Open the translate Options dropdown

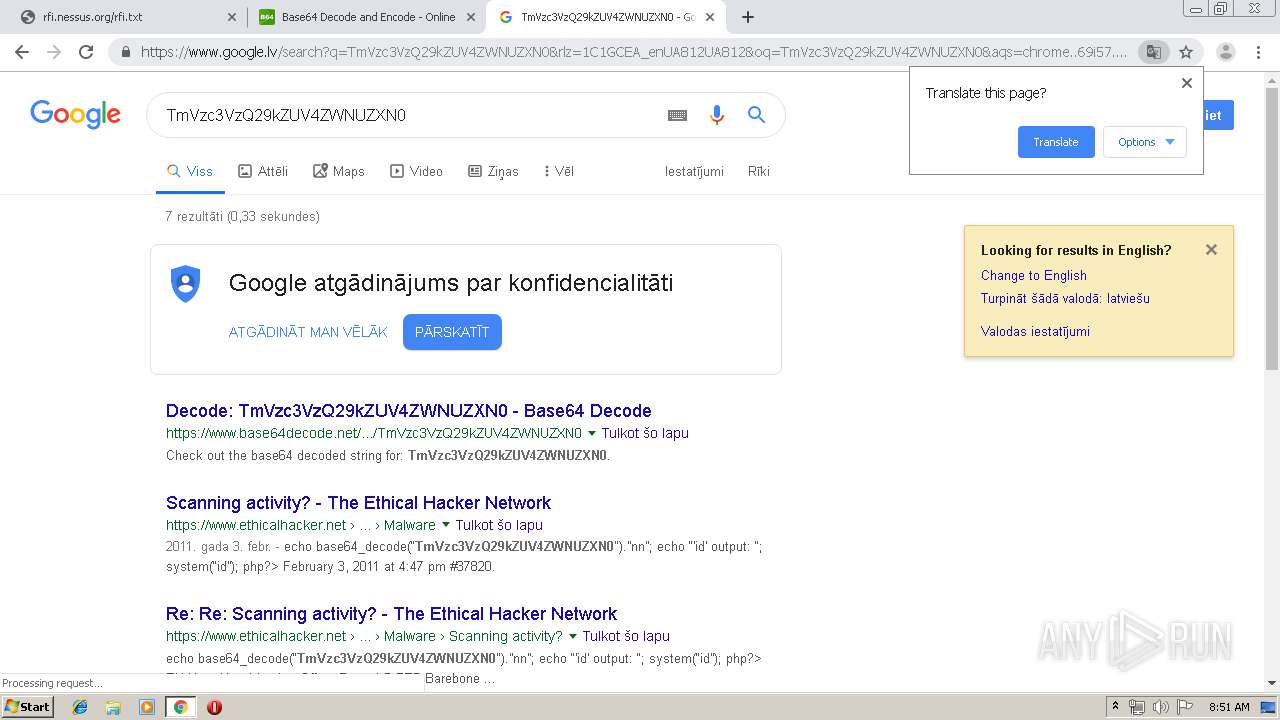click(1145, 142)
